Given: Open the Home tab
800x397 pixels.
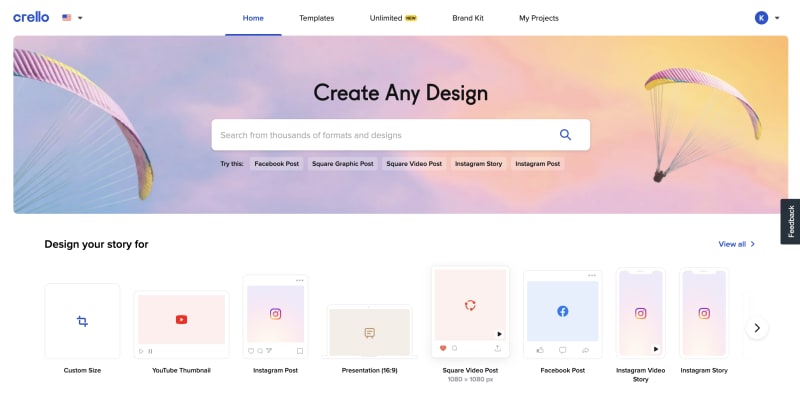Looking at the screenshot, I should (253, 18).
